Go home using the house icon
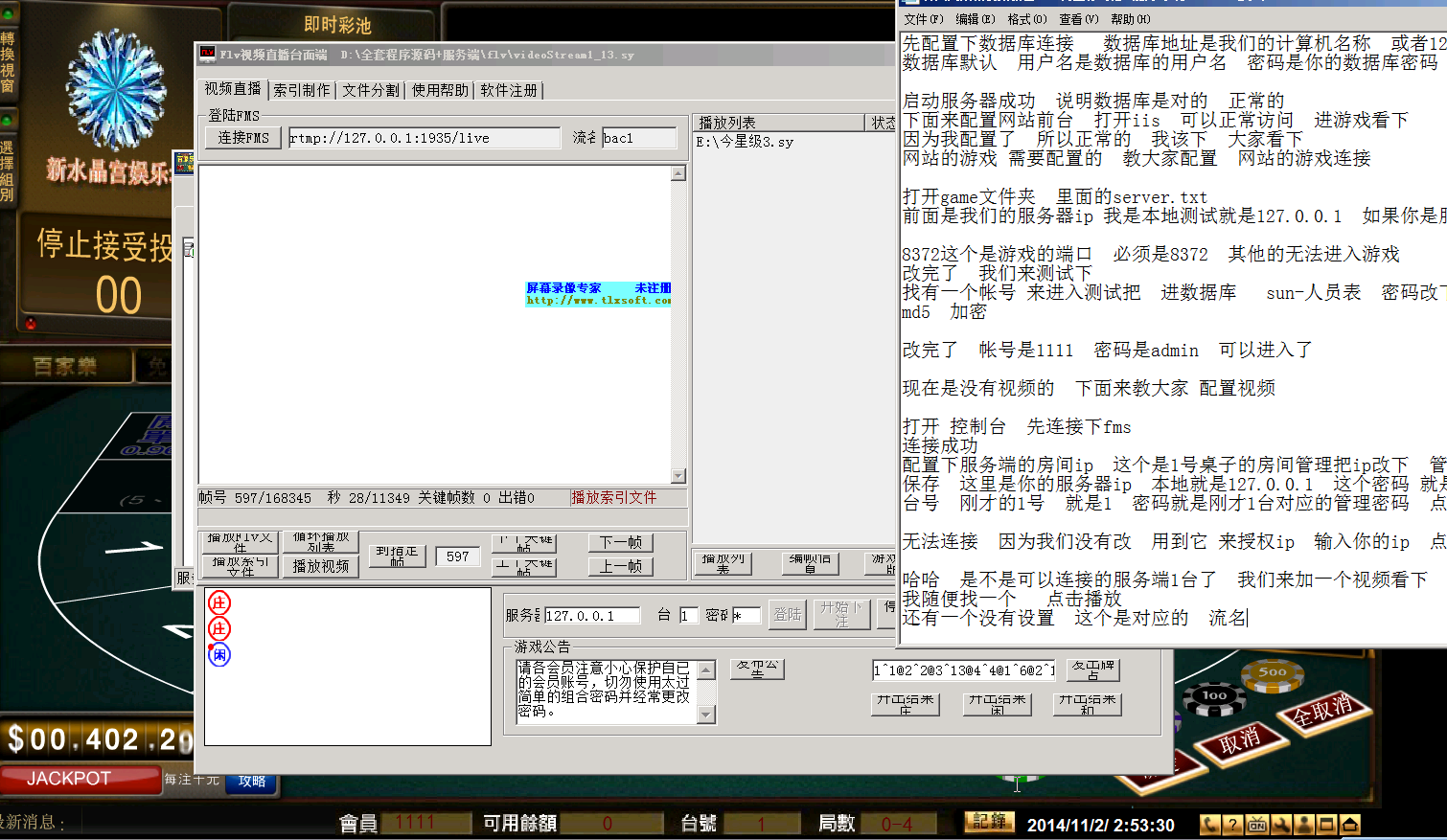 [x=1349, y=824]
